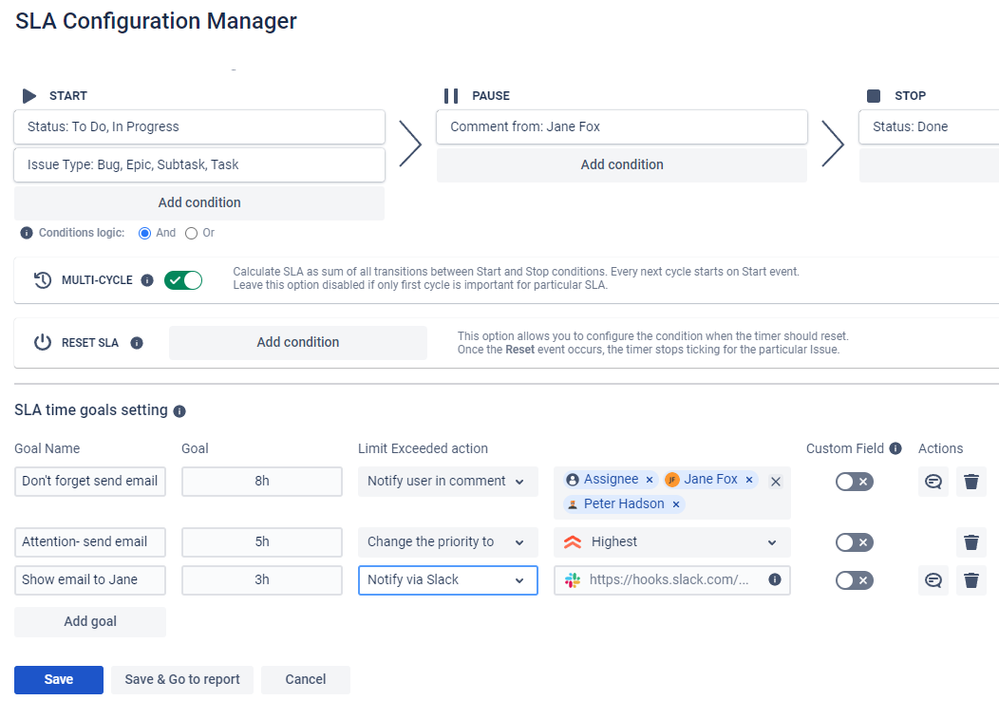Delete the "Don't forget send email" goal
The width and height of the screenshot is (999, 704).
971,482
